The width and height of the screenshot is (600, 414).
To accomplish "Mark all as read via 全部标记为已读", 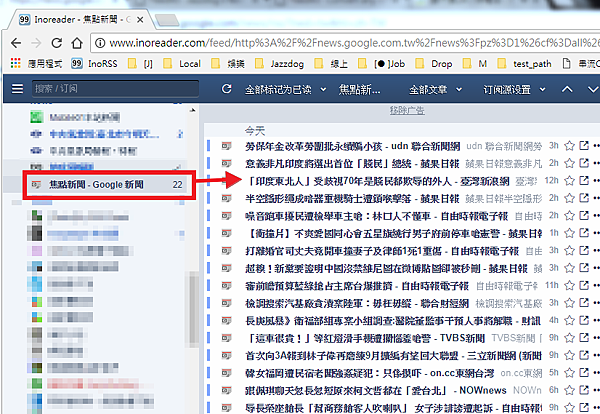I will click(x=278, y=90).
